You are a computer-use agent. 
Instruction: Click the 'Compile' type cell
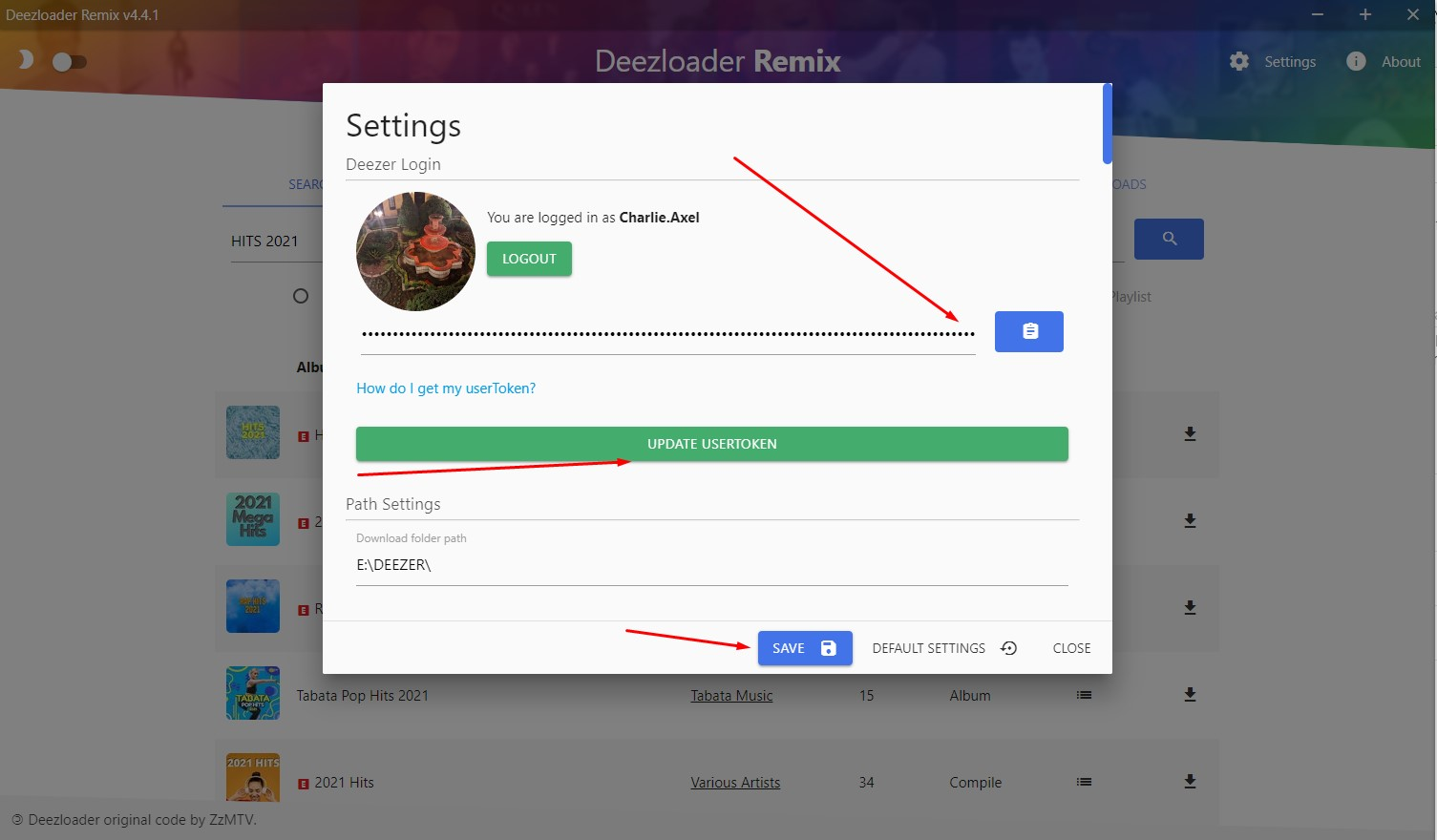[x=976, y=783]
